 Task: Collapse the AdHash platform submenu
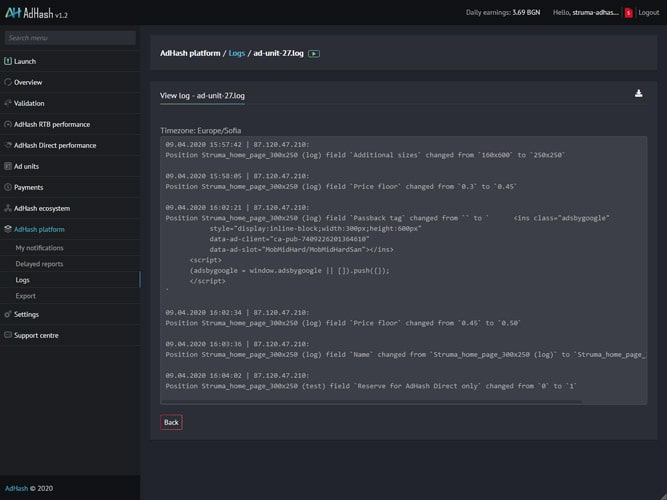[x=38, y=229]
